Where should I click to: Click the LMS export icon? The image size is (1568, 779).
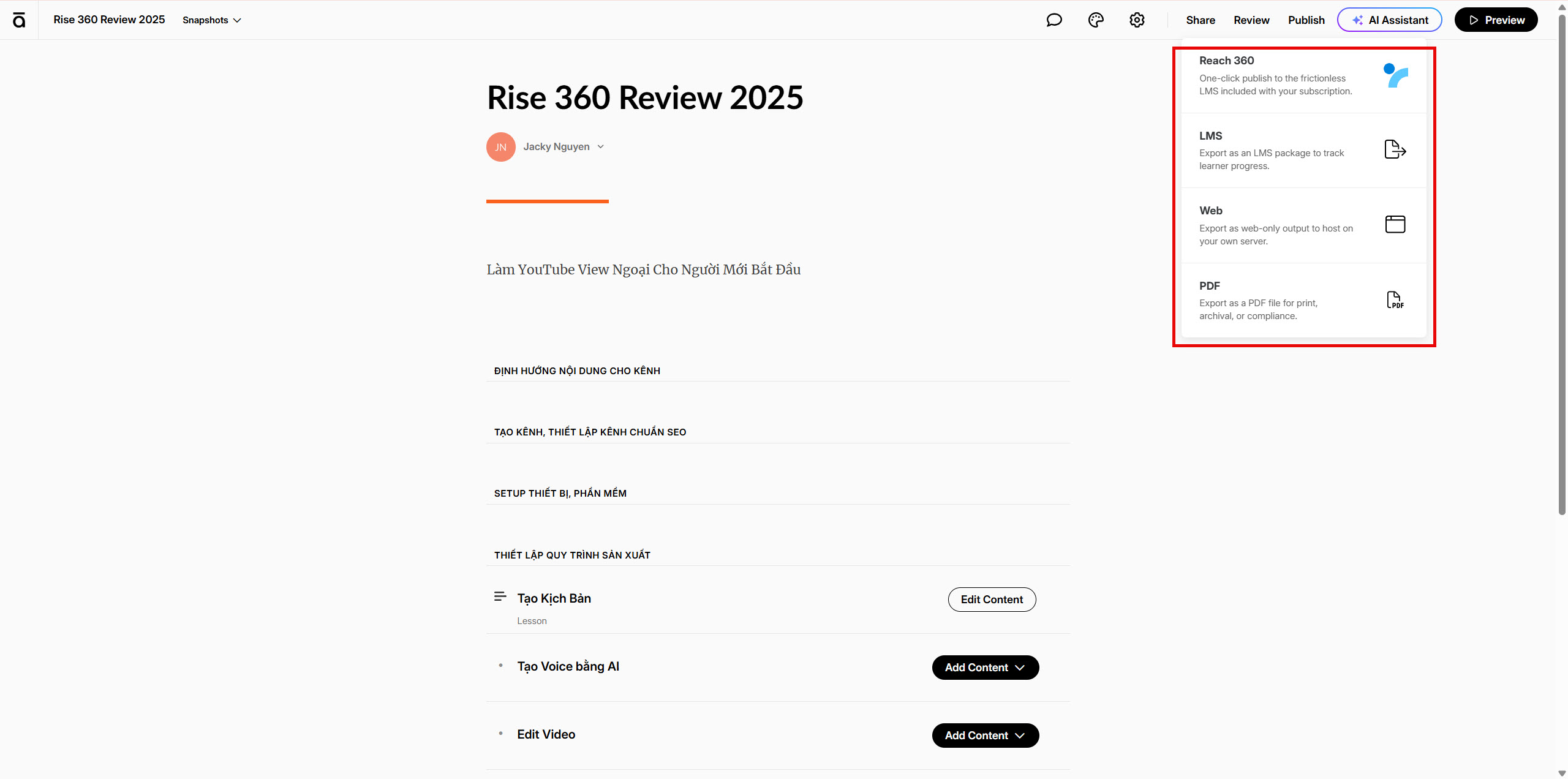click(1395, 149)
